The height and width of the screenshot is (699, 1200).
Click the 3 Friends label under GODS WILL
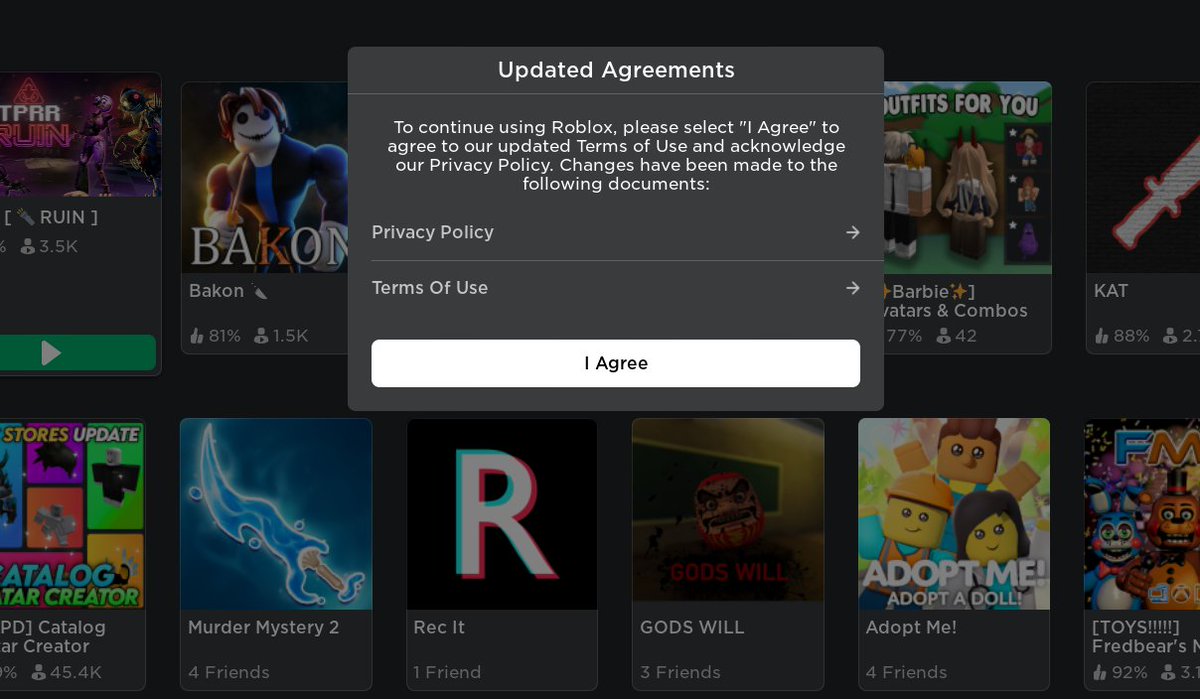681,672
